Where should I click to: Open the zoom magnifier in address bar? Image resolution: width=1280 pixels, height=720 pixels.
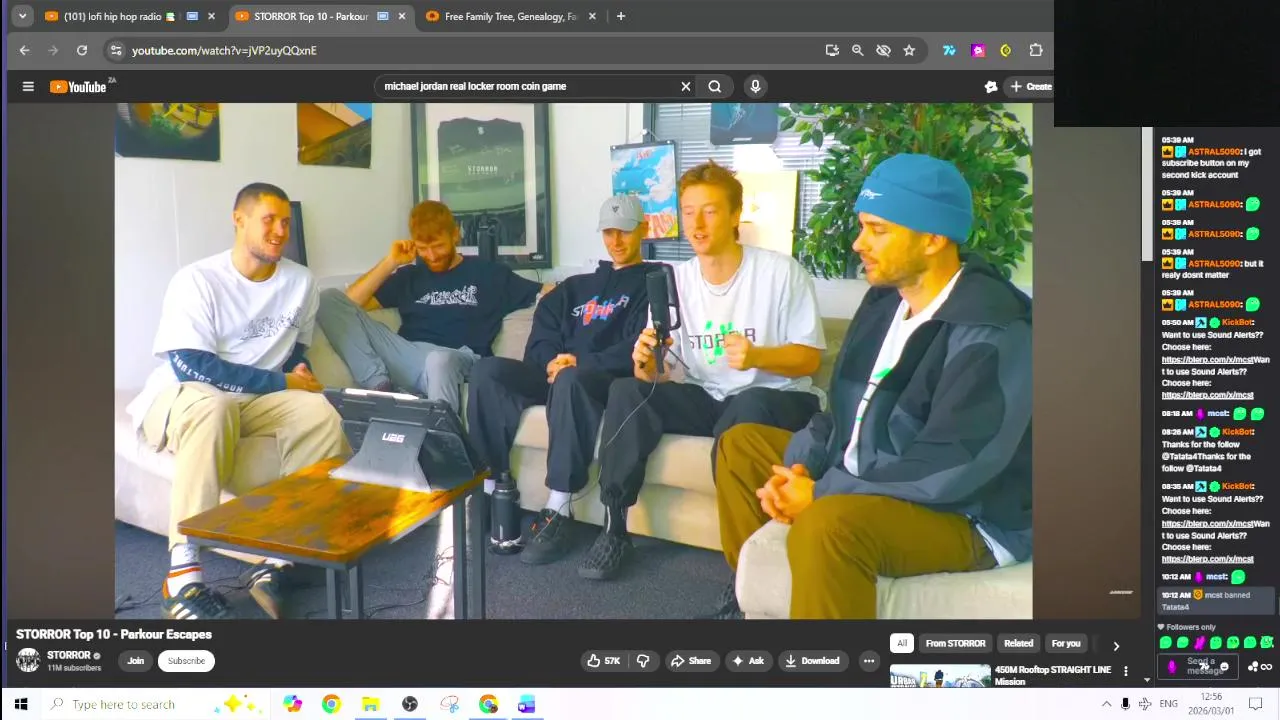click(857, 50)
